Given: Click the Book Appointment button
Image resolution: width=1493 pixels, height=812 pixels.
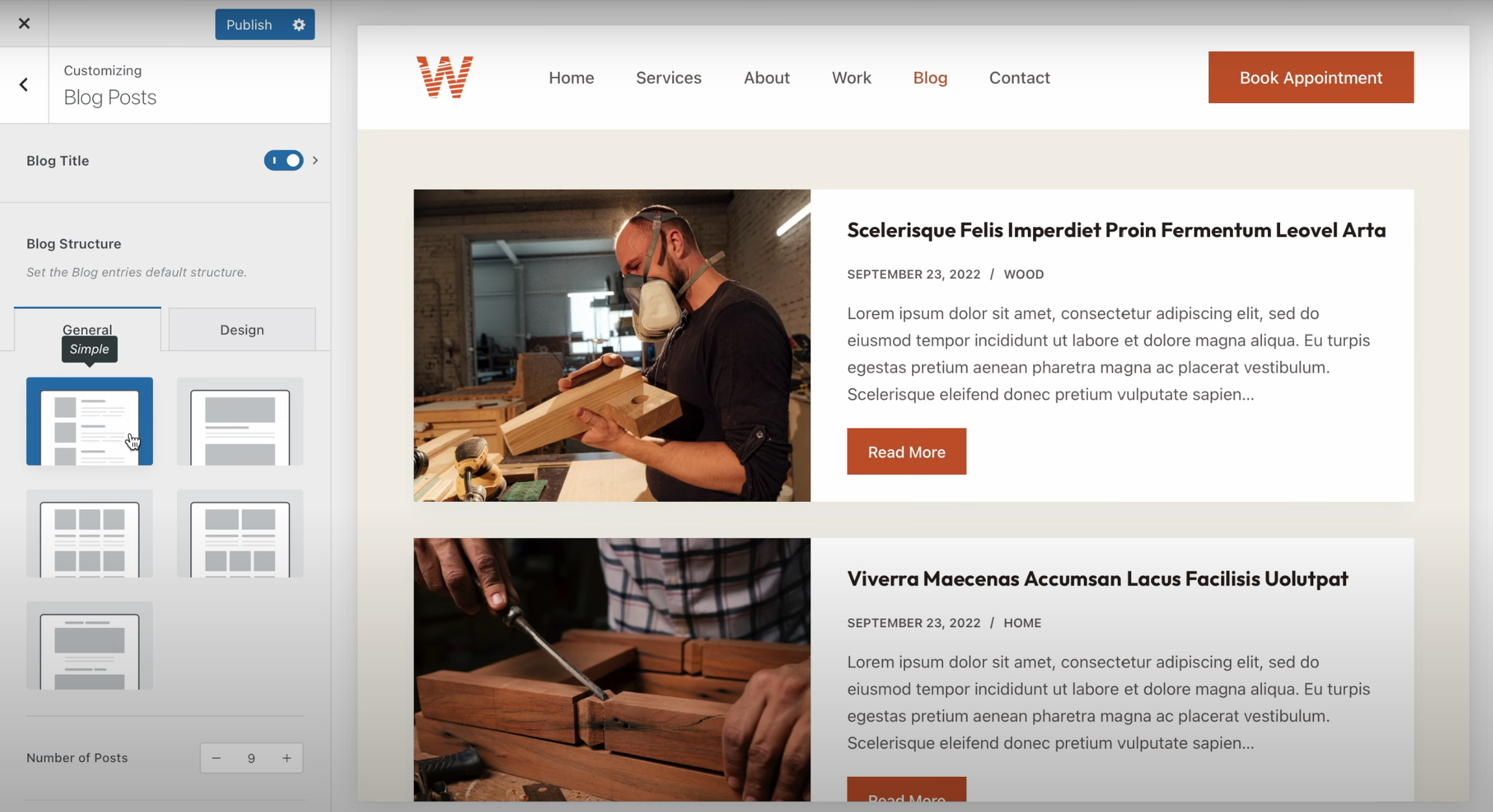Looking at the screenshot, I should [1311, 77].
